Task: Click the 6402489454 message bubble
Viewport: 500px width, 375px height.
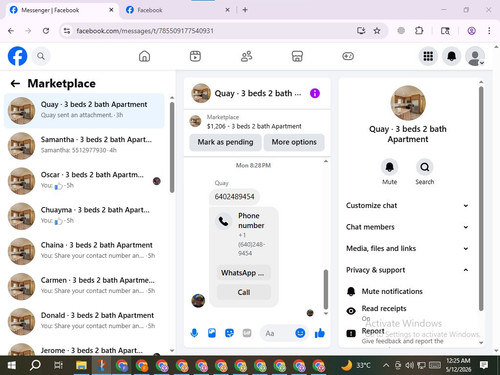Action: [x=234, y=197]
